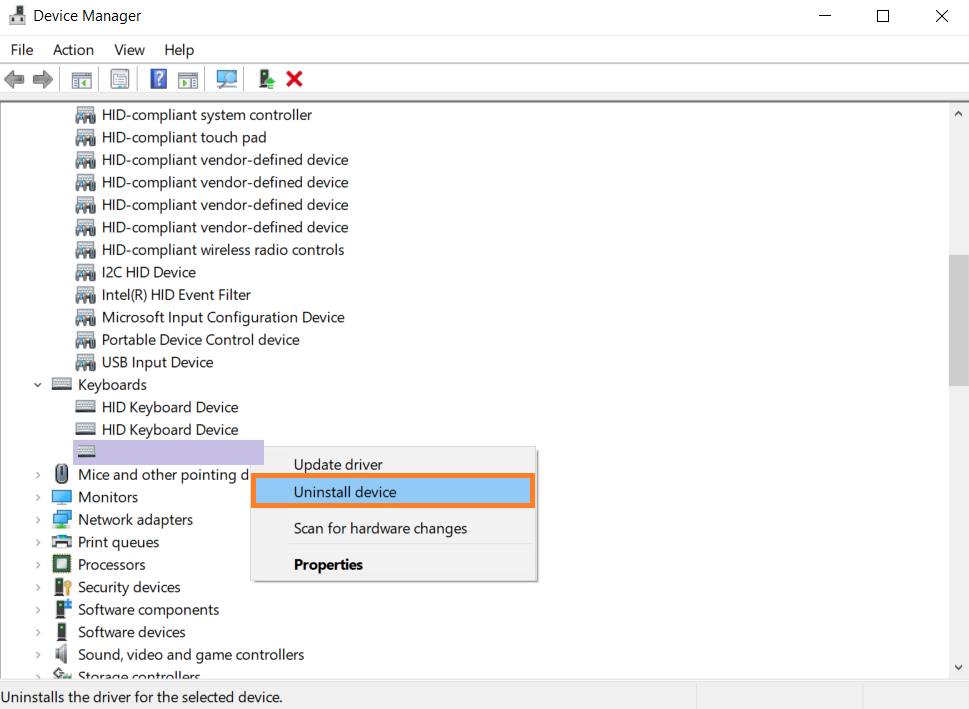Click the scan for hardware changes monitor icon
Viewport: 969px width, 709px height.
point(227,79)
